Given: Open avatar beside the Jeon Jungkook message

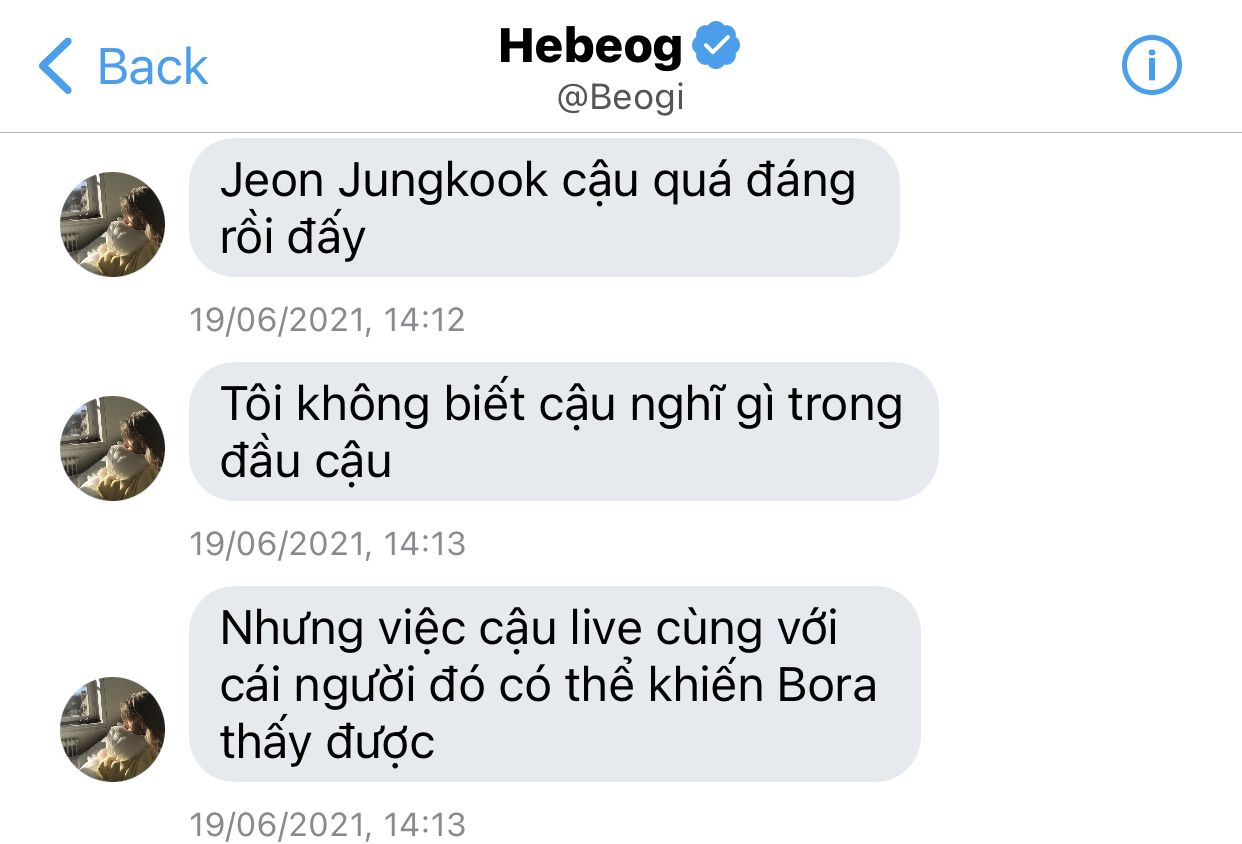Looking at the screenshot, I should click(x=113, y=224).
